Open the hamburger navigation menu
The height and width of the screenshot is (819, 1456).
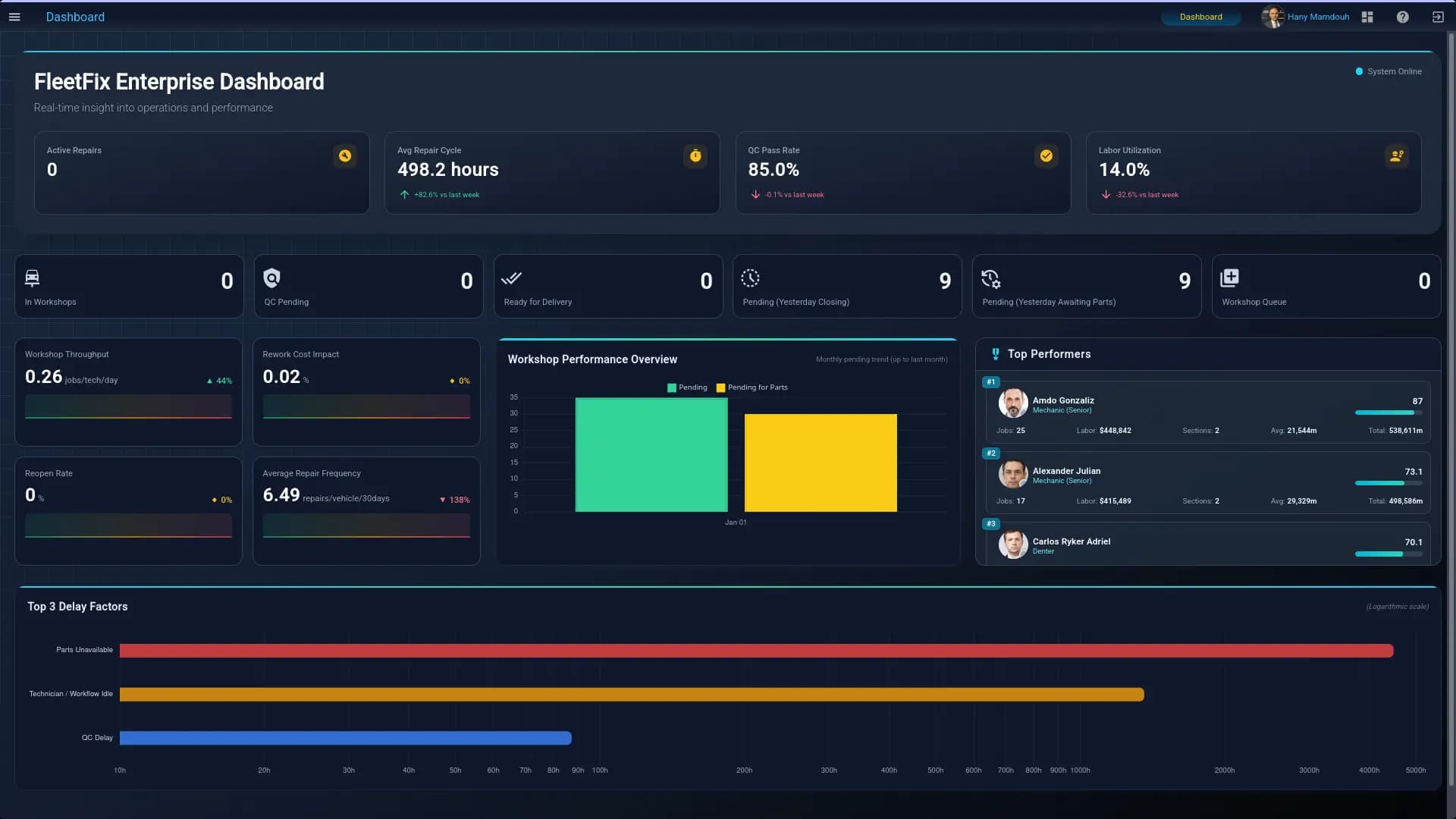pyautogui.click(x=15, y=17)
